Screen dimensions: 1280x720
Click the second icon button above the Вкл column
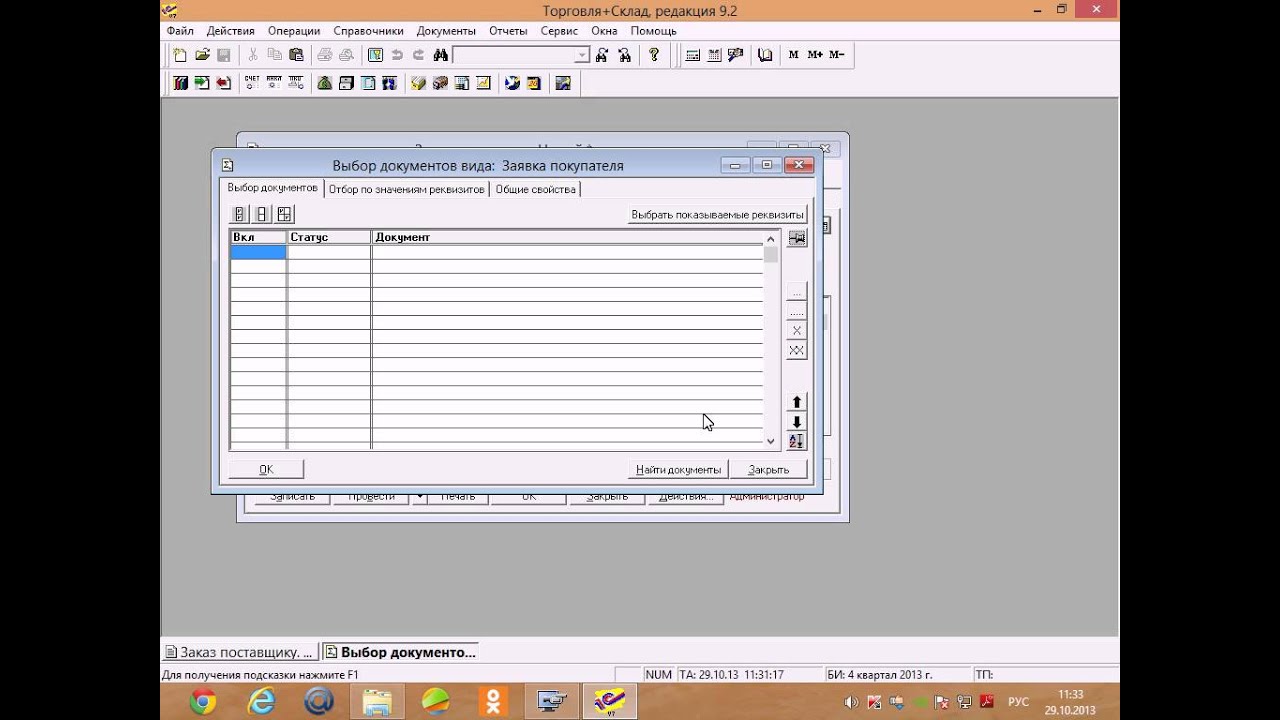[x=261, y=214]
